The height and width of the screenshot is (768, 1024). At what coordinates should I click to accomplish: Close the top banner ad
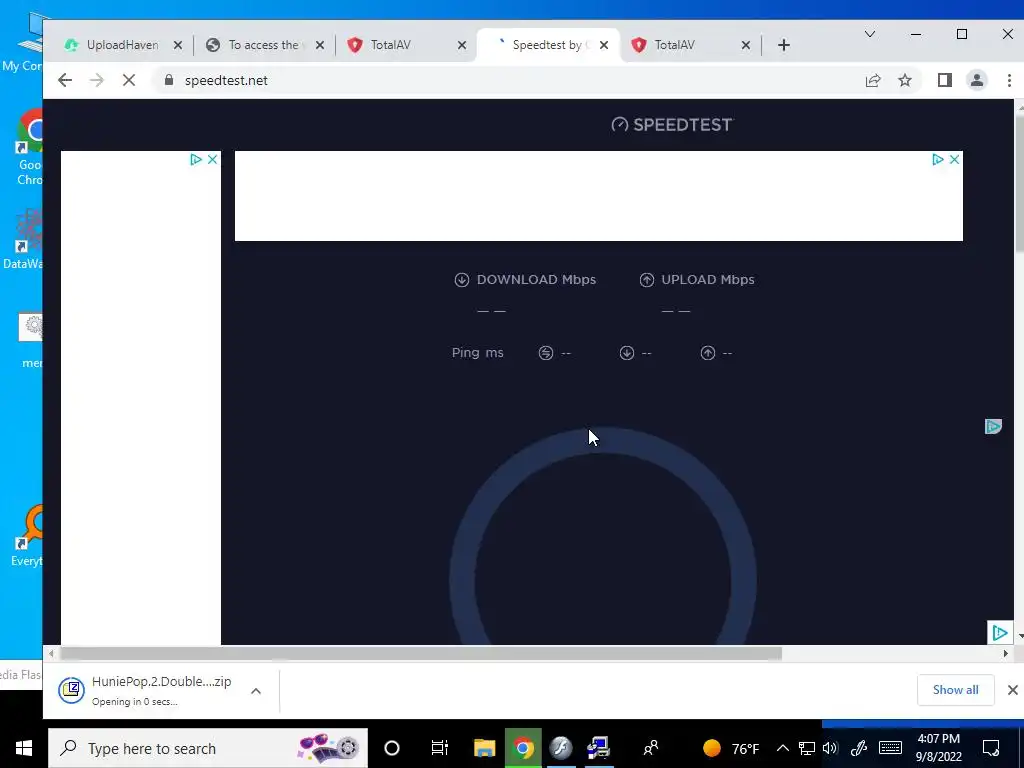(x=954, y=159)
